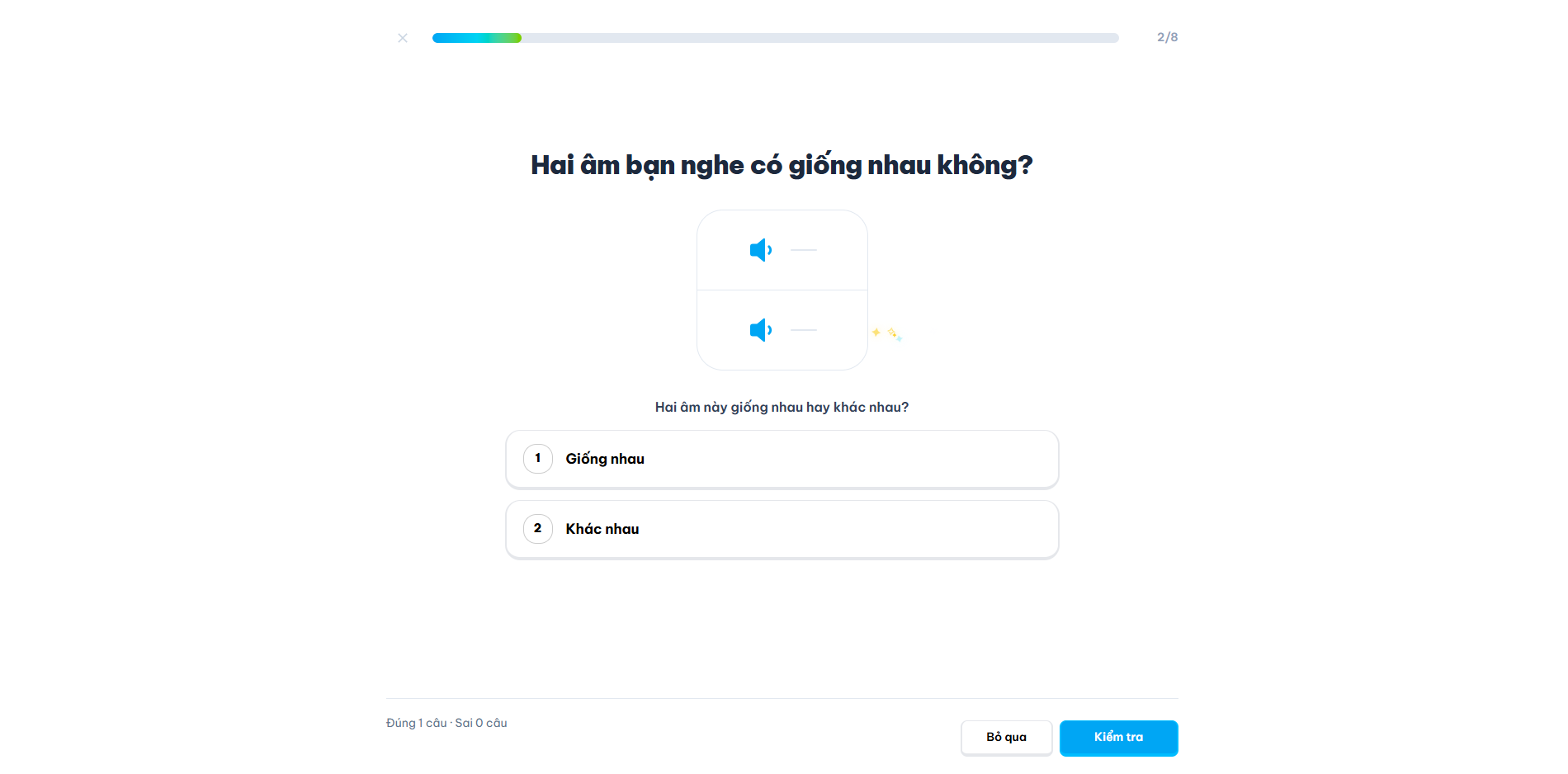Screen dimensions: 1568x774
Task: Click the dash line beside the first speaker
Action: pos(804,250)
